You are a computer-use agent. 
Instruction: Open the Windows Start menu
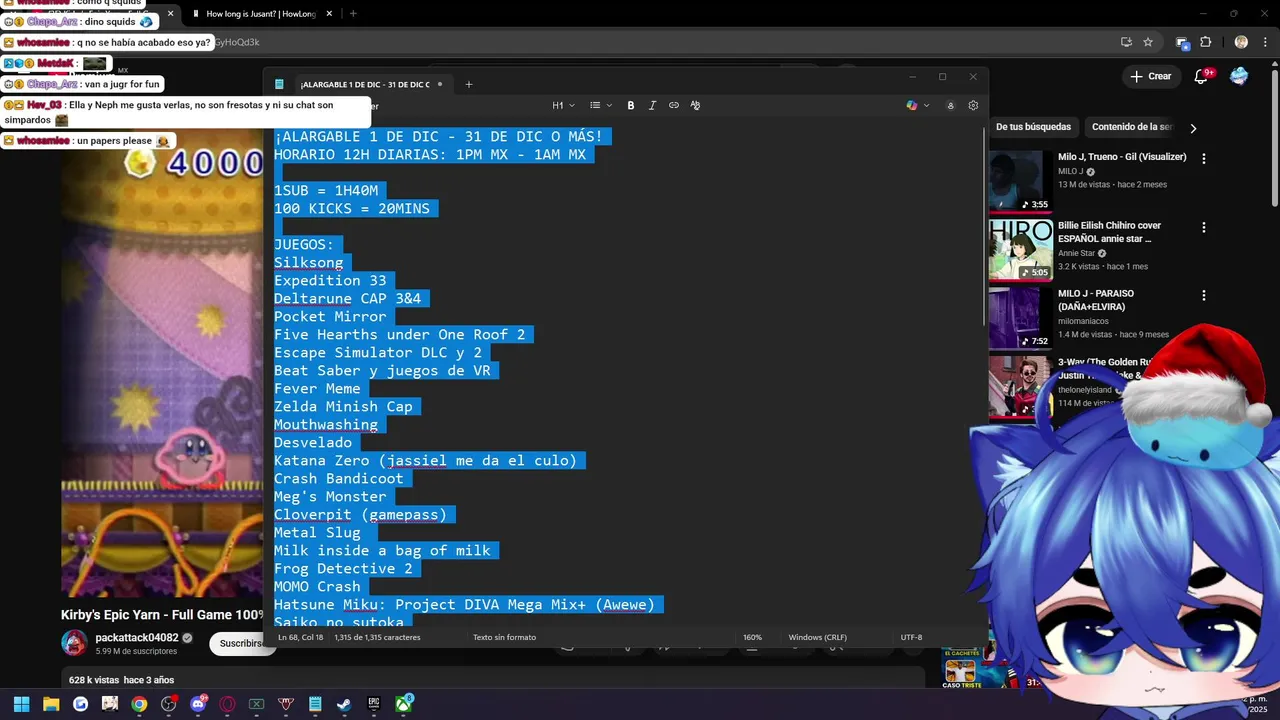21,704
